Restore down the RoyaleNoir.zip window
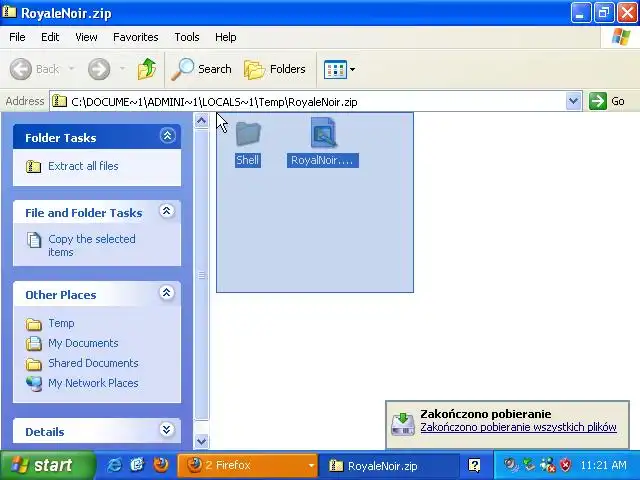The width and height of the screenshot is (640, 480). (604, 13)
